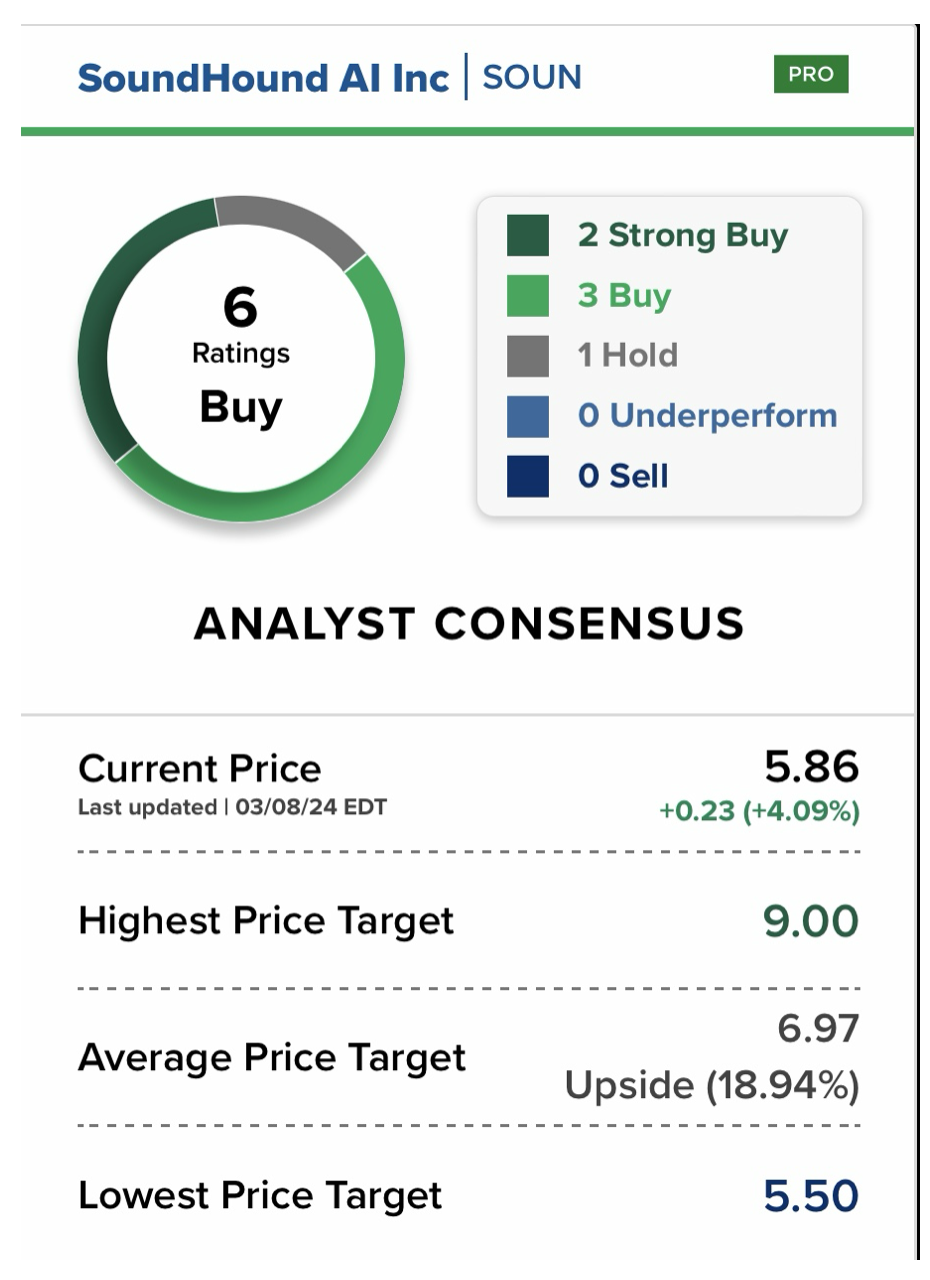Viewport: 930px width, 1280px height.
Task: Click the SOUN ticker symbol
Action: [531, 78]
